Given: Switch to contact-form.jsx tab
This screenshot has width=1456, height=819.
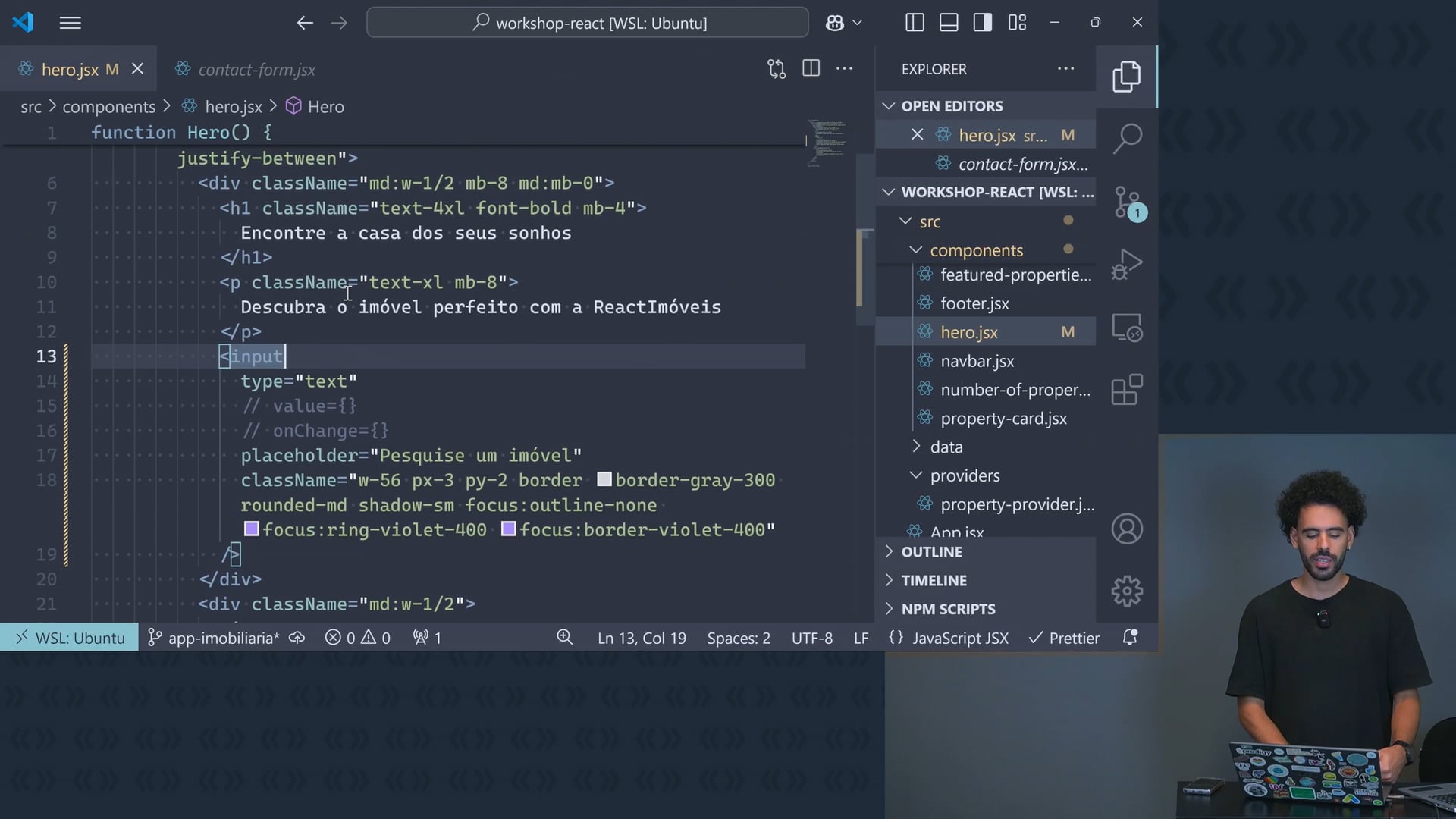Looking at the screenshot, I should click(x=256, y=70).
